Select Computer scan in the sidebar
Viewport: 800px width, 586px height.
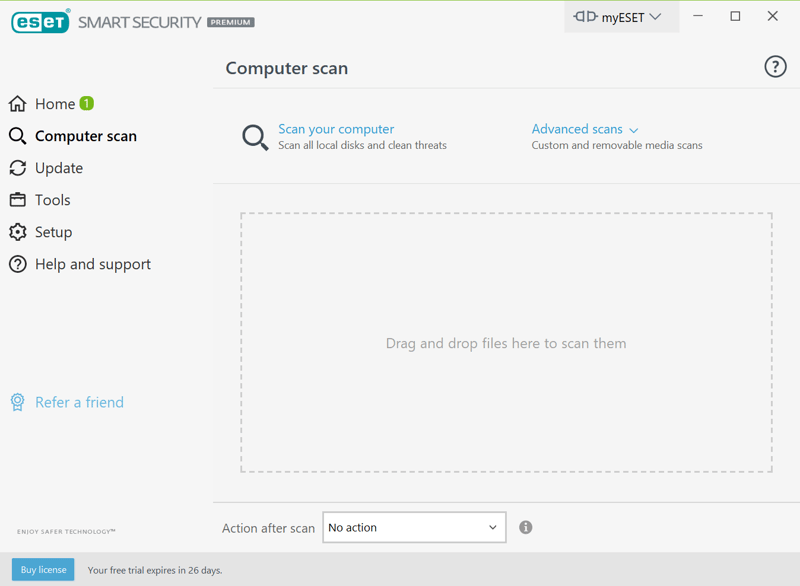pos(86,136)
